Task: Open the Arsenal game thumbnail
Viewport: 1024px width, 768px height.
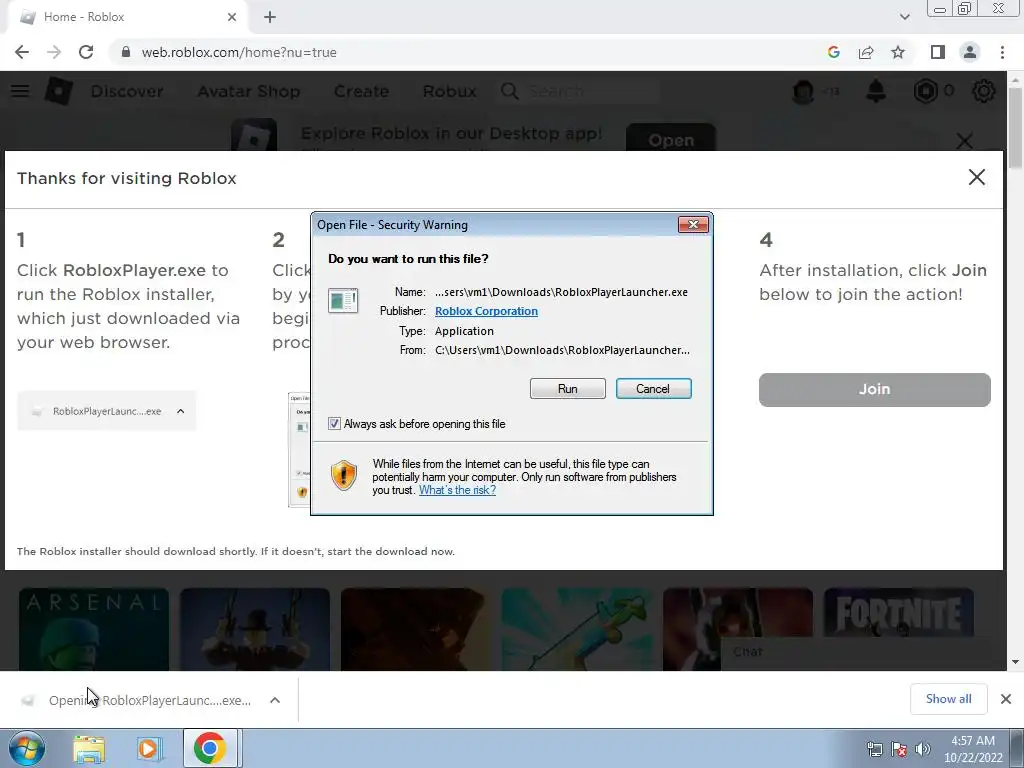Action: (x=94, y=629)
